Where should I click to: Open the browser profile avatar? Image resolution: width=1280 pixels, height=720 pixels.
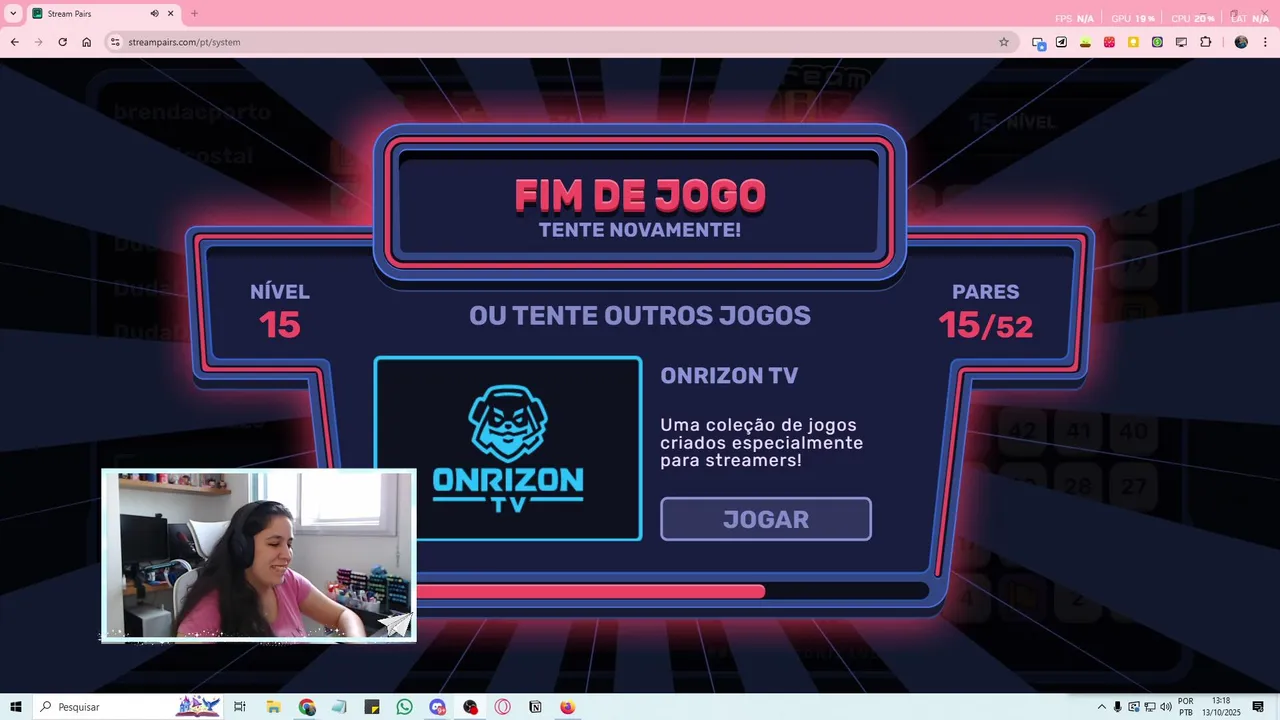point(1241,42)
